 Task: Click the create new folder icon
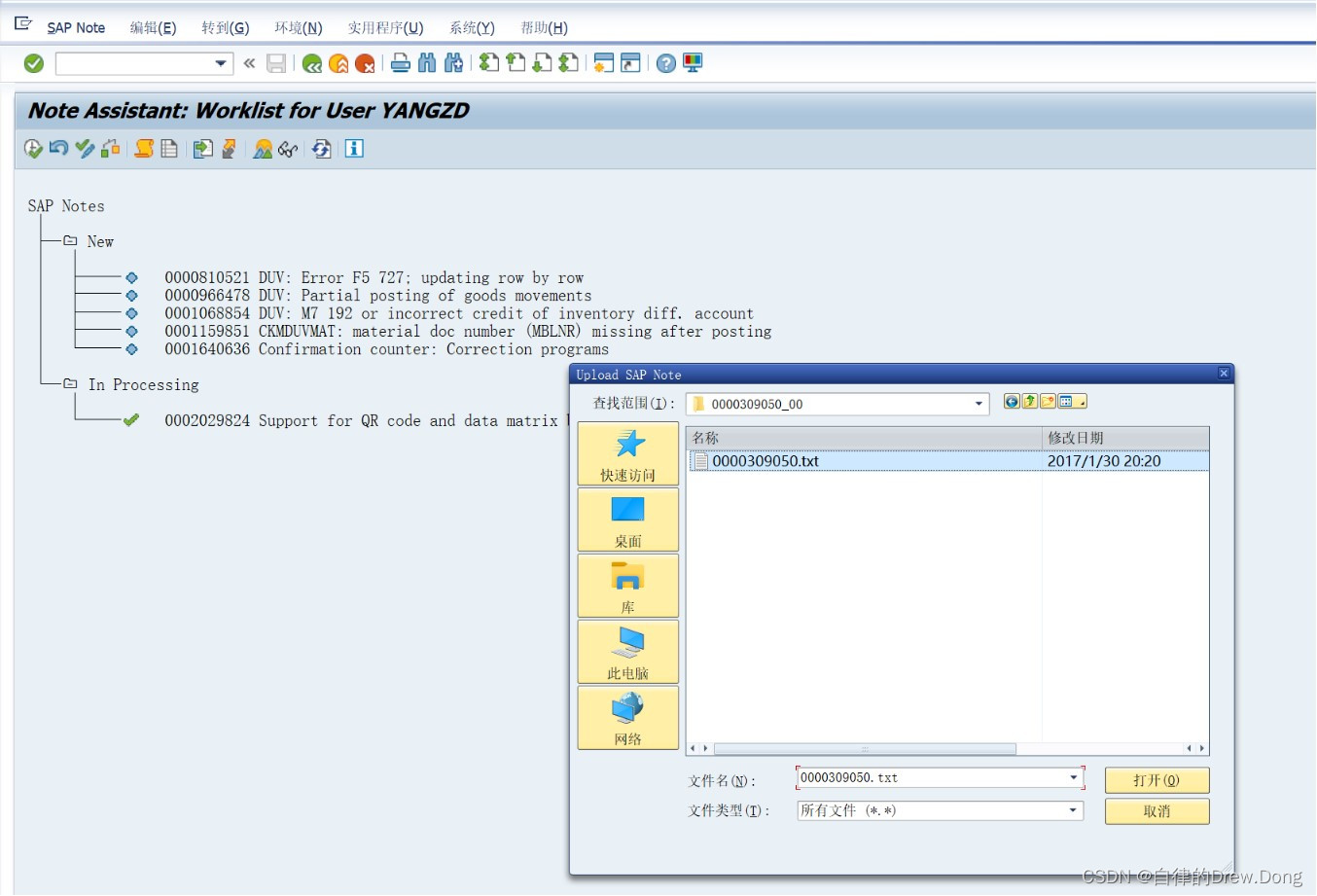1048,402
